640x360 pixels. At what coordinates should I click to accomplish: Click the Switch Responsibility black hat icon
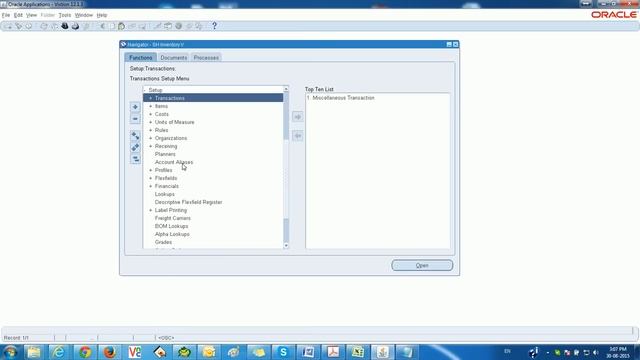coord(64,26)
